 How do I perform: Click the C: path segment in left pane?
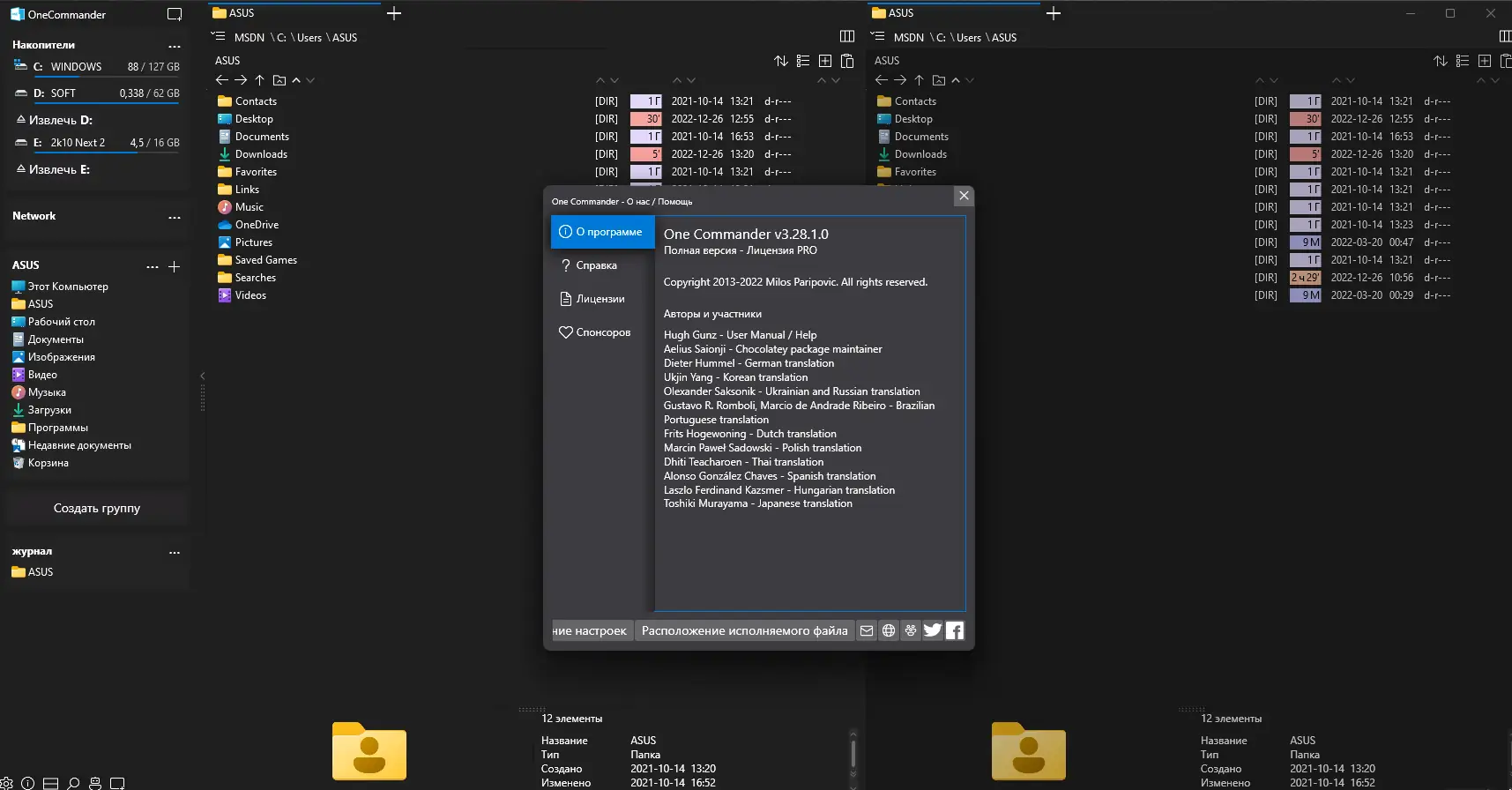click(282, 37)
